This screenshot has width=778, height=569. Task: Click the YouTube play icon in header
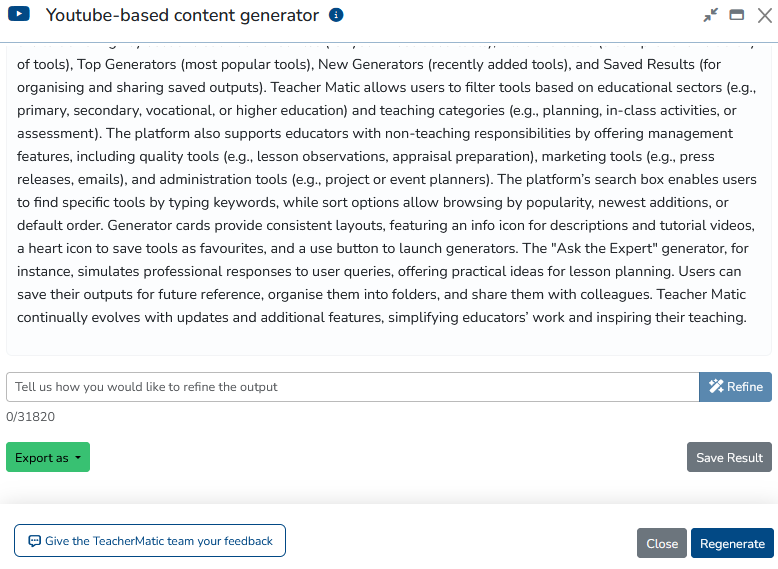[19, 15]
